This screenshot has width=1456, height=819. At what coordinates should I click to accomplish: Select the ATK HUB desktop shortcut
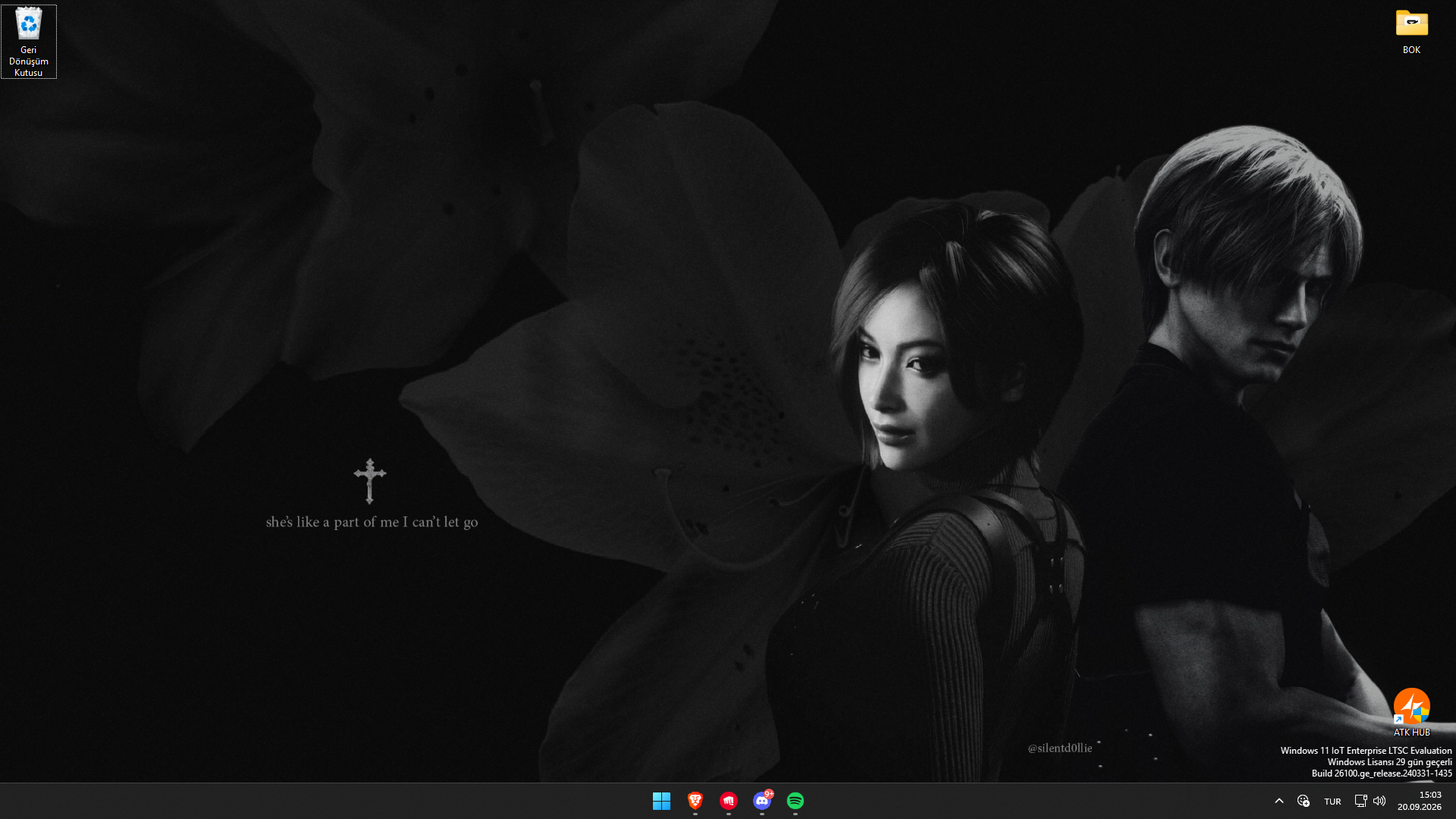pyautogui.click(x=1411, y=712)
